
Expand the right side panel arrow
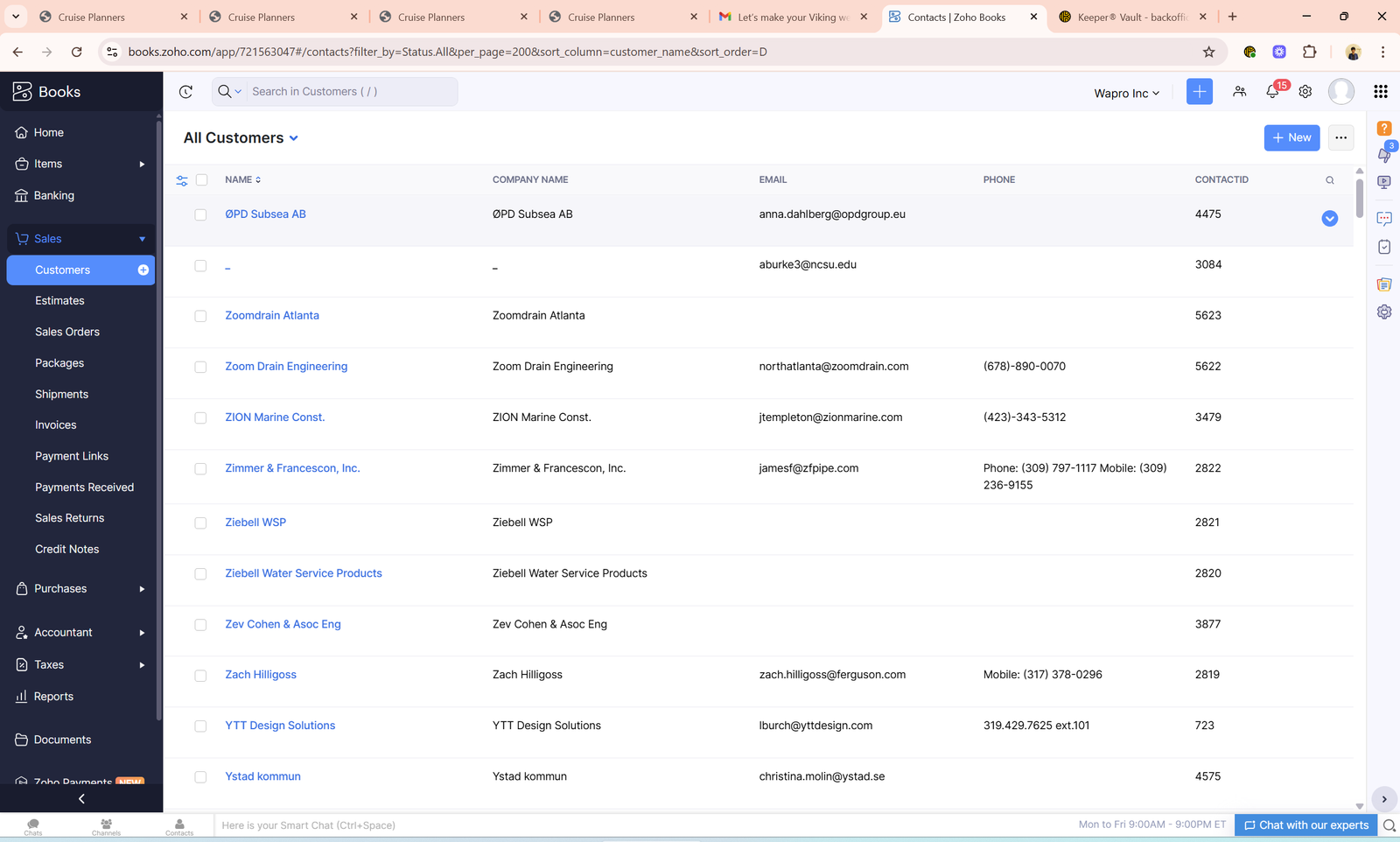[x=1384, y=799]
